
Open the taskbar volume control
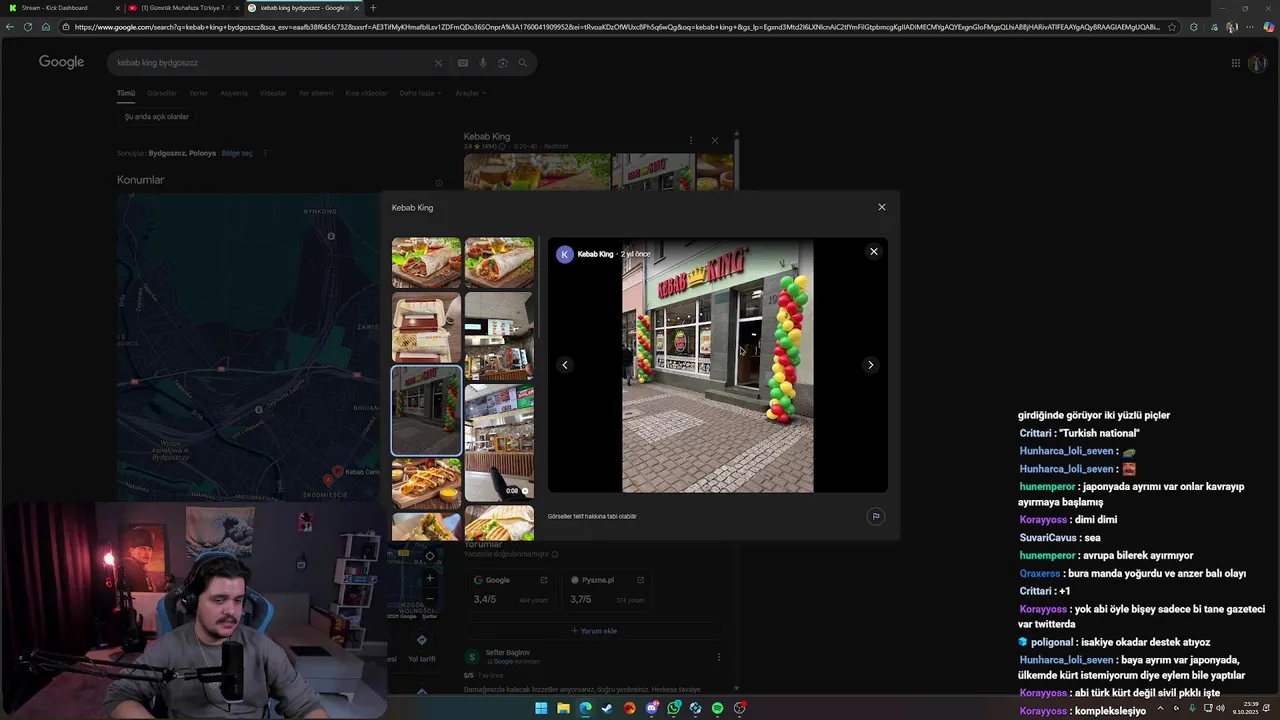[1220, 708]
